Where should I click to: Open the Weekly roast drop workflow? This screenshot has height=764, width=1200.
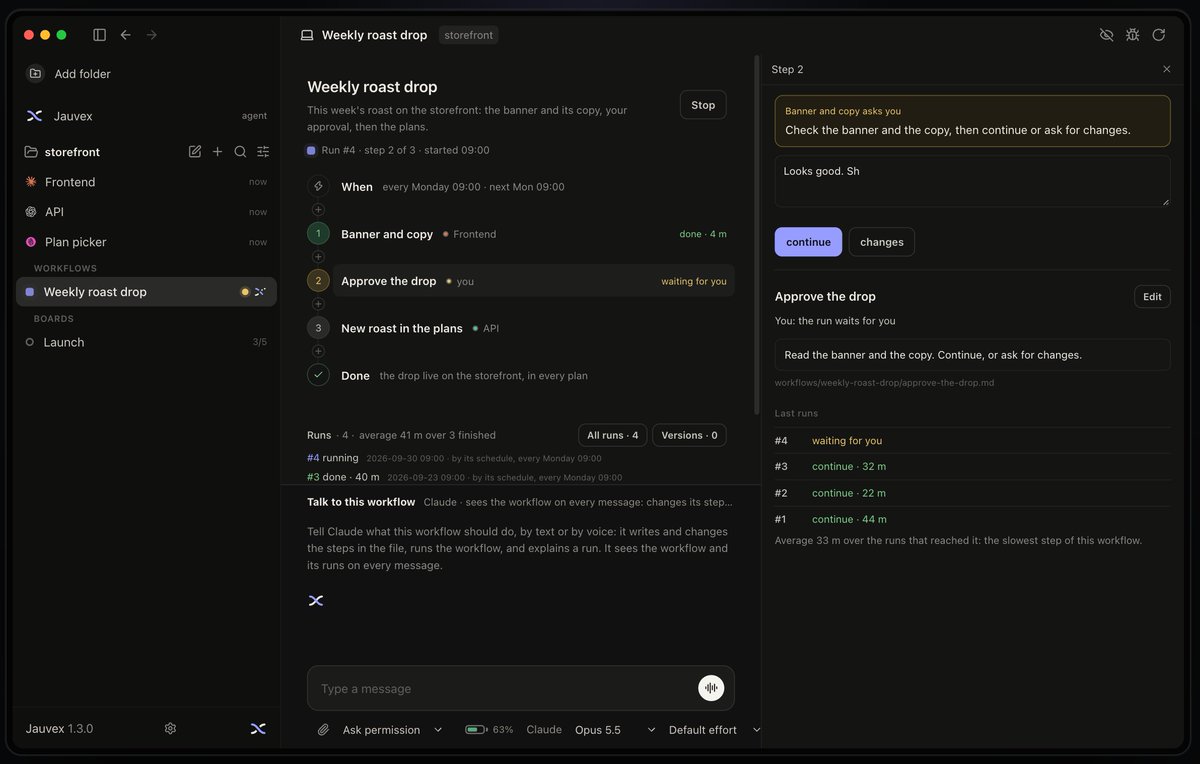coord(146,292)
